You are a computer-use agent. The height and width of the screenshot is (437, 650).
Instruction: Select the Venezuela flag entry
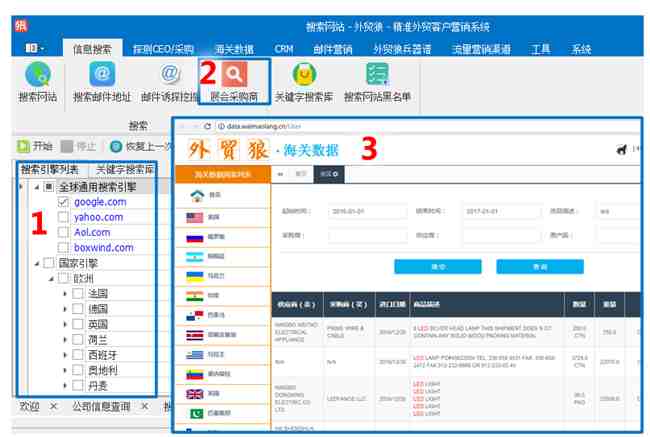(x=223, y=374)
